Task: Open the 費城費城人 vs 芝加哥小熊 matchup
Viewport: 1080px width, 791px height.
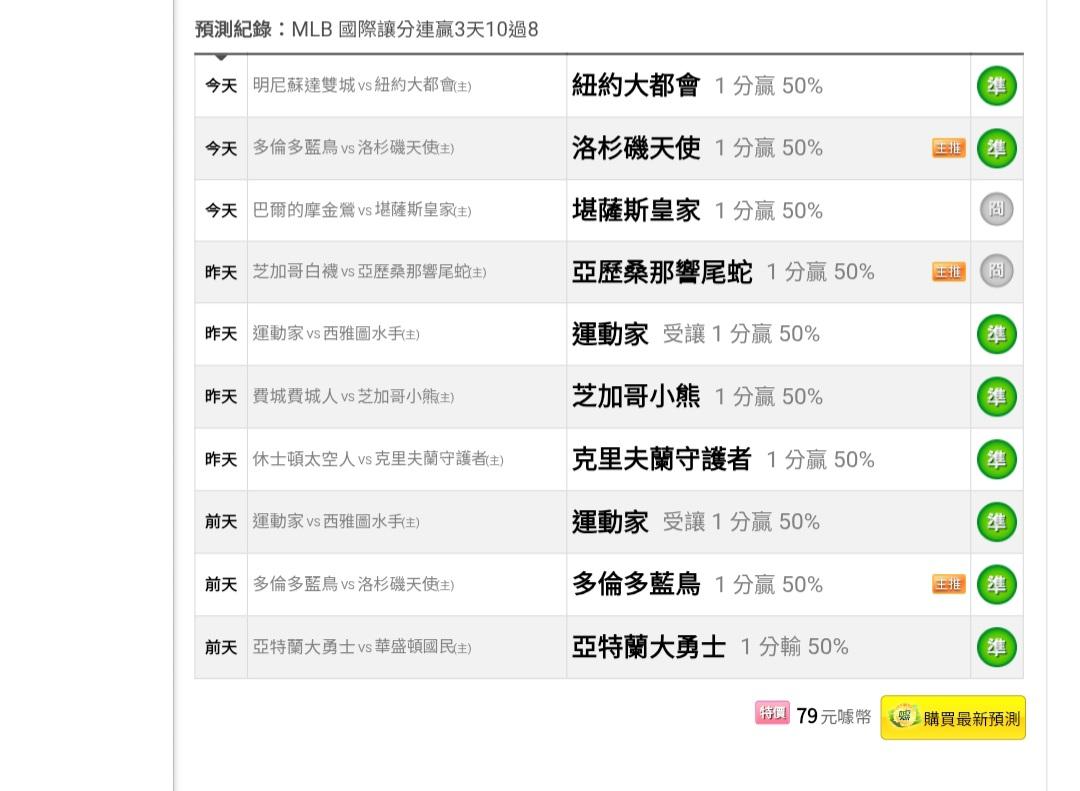Action: pos(353,397)
